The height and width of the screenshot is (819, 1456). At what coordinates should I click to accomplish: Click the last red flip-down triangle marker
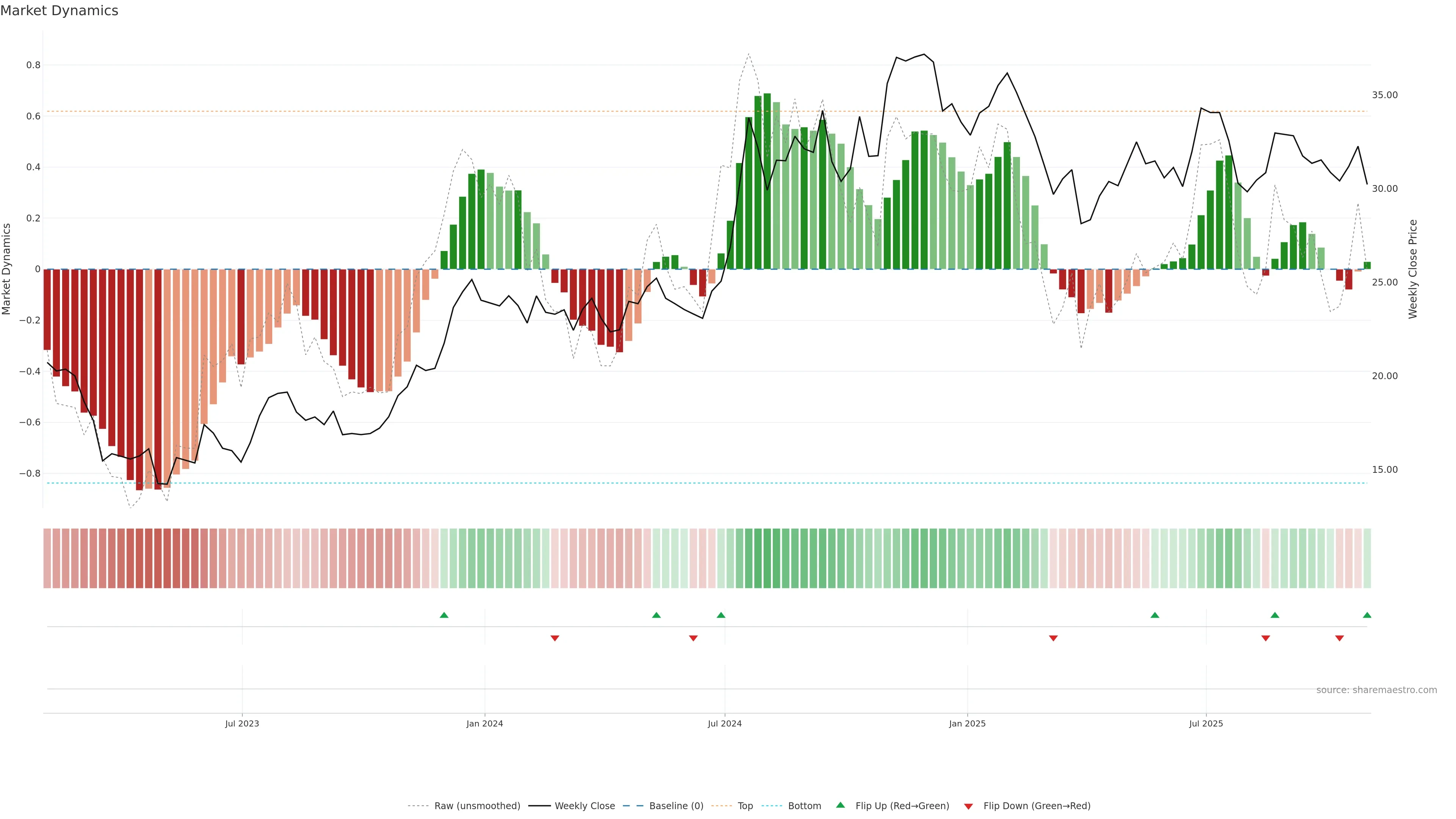[1339, 638]
